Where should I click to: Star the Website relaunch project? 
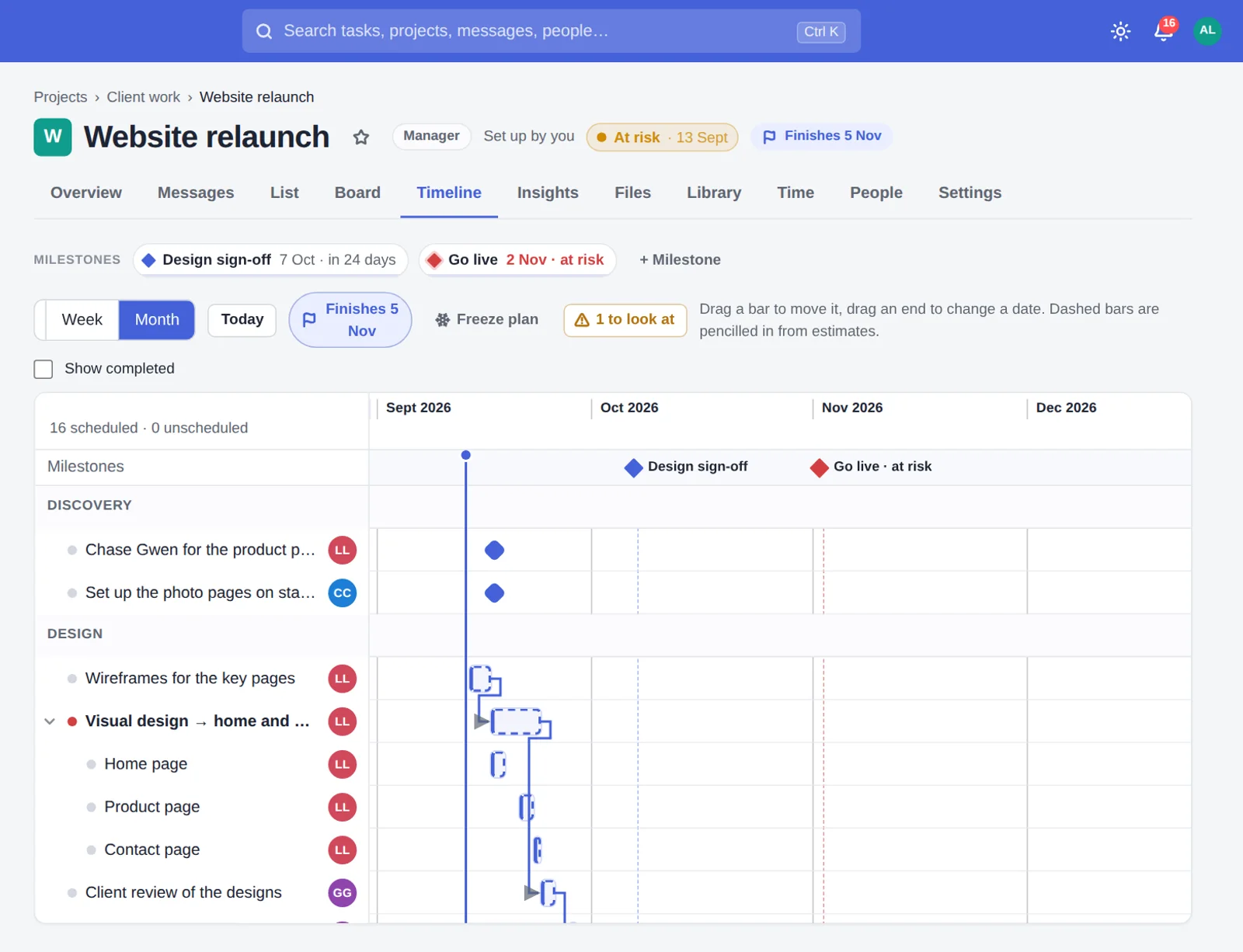tap(361, 137)
